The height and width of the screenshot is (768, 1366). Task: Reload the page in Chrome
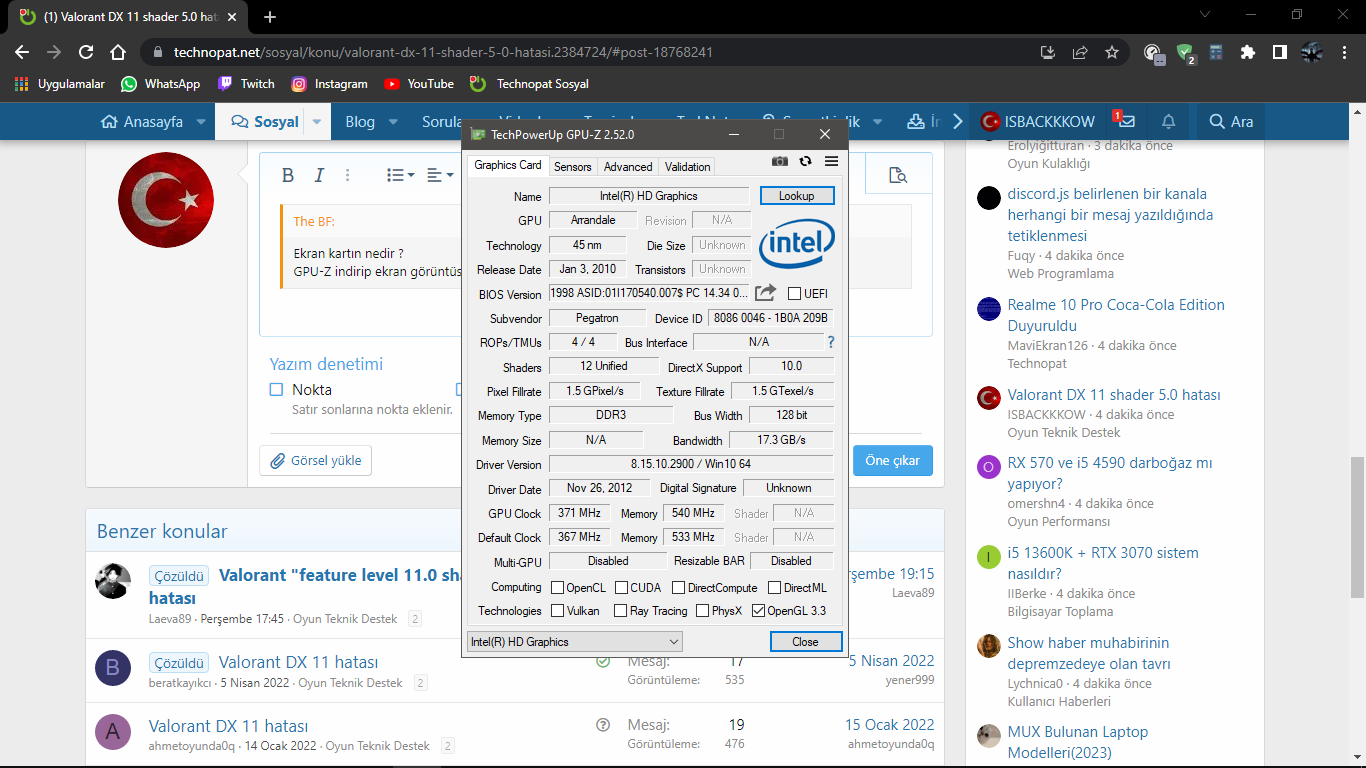click(86, 52)
